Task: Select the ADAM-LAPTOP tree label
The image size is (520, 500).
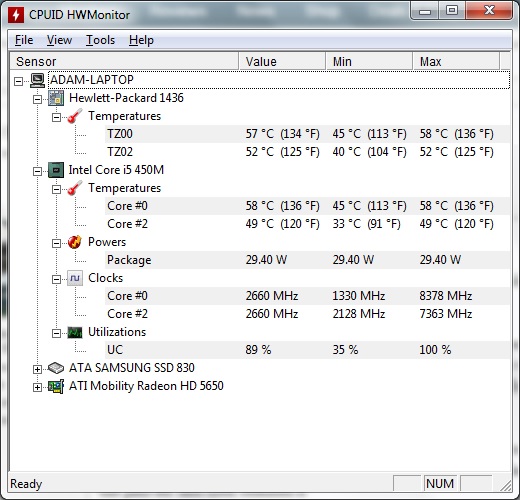Action: tap(92, 80)
